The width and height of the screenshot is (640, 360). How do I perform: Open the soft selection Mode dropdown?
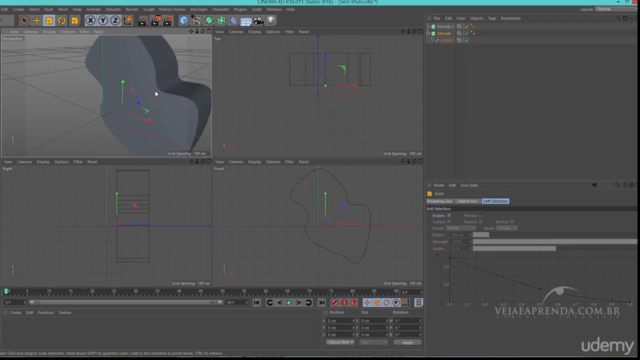coord(507,228)
